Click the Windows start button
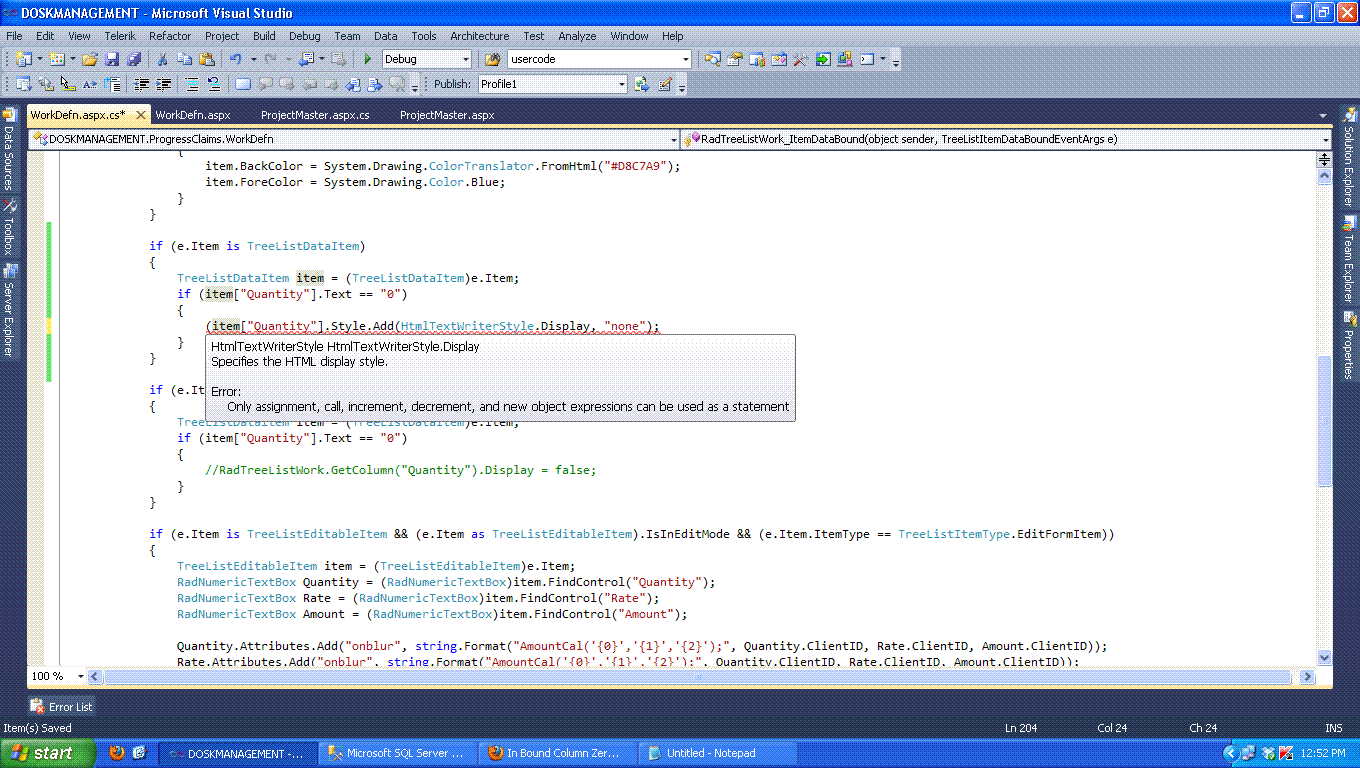This screenshot has width=1360, height=768. point(47,753)
